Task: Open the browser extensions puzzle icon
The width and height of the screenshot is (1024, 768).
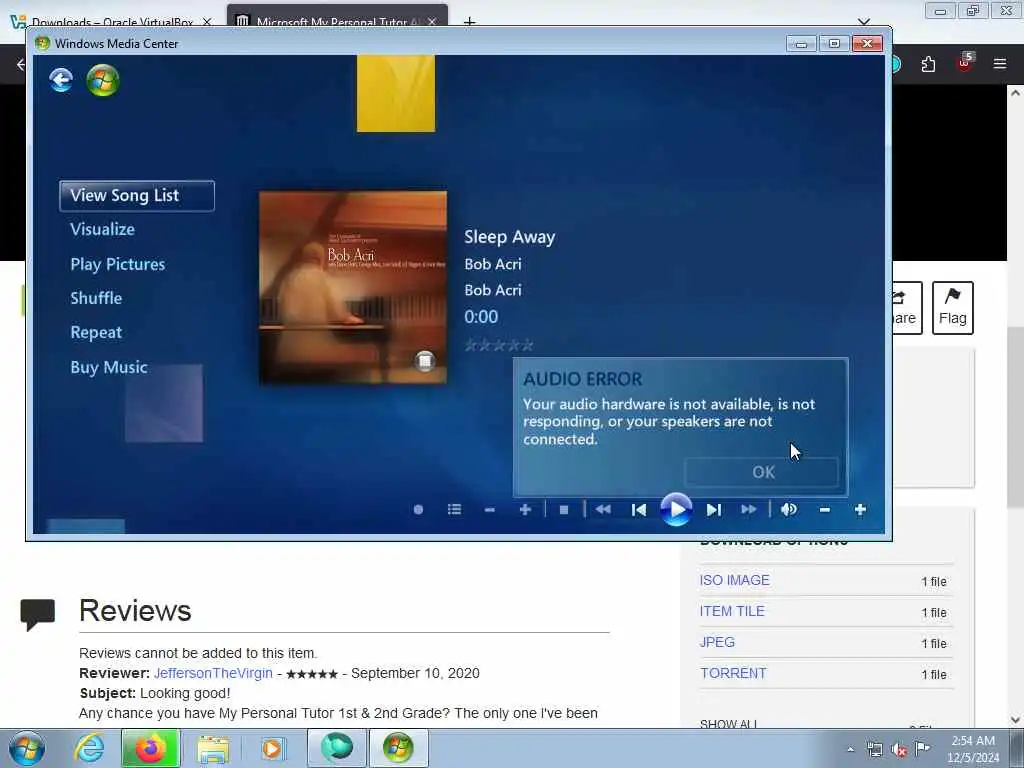Action: pos(928,64)
